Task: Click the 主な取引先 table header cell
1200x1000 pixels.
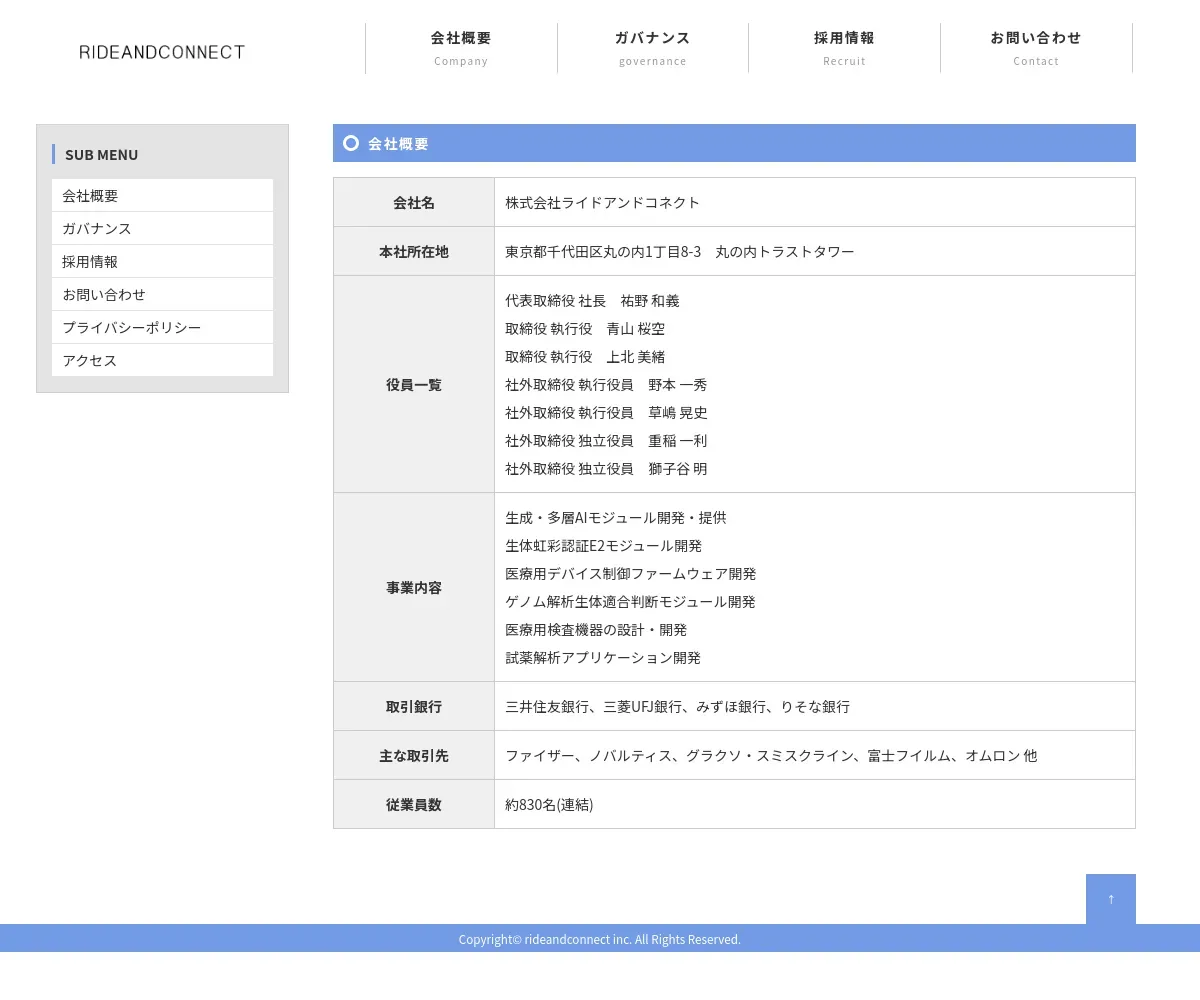Action: [414, 755]
